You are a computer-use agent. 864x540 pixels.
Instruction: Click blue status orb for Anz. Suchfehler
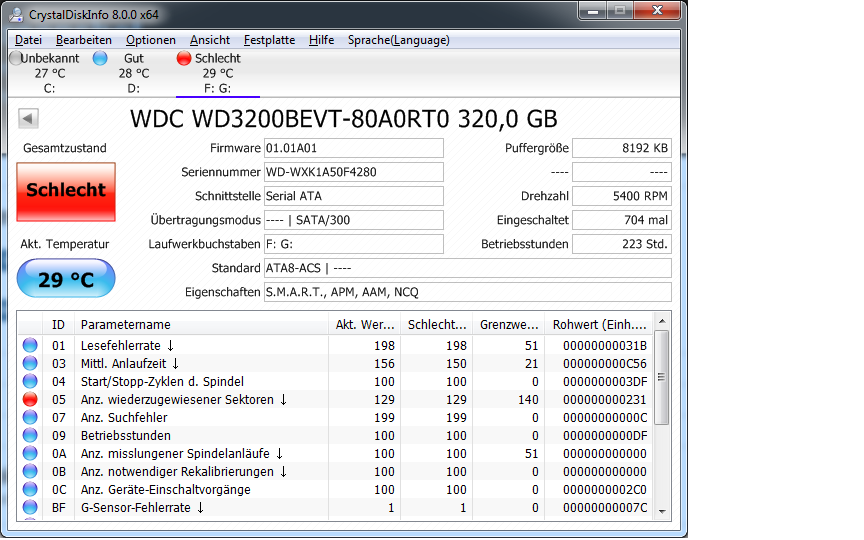30,417
